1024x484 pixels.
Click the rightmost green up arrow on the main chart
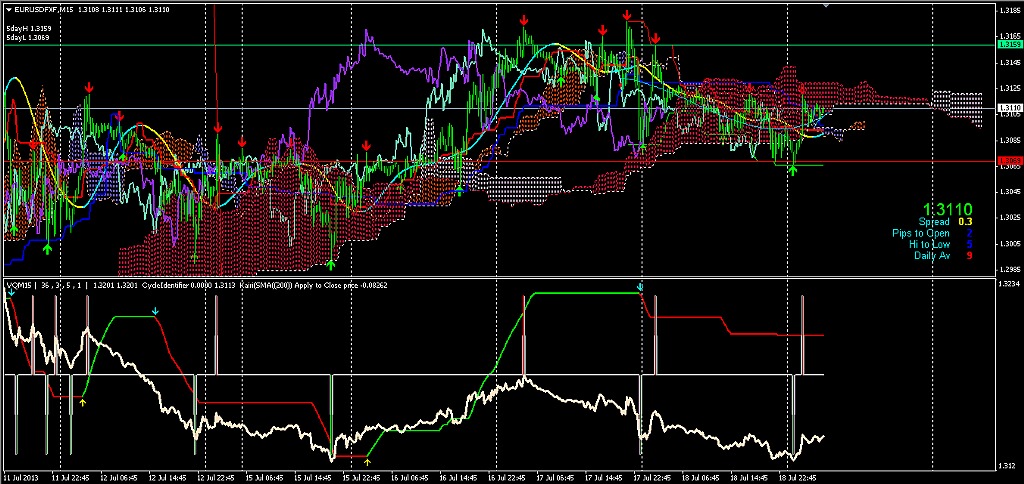coord(793,170)
